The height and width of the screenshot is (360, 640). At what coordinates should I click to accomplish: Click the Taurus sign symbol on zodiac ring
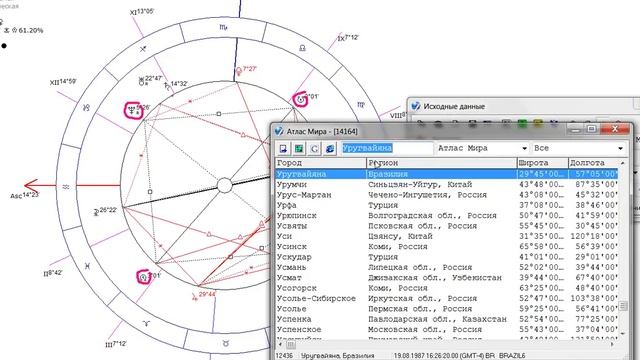pos(226,344)
